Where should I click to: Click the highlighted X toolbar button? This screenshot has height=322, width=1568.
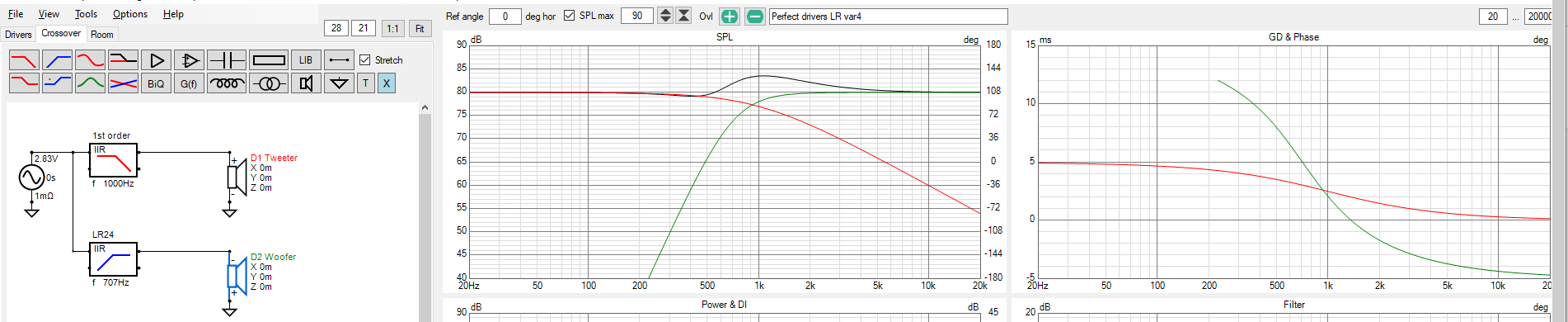click(387, 83)
